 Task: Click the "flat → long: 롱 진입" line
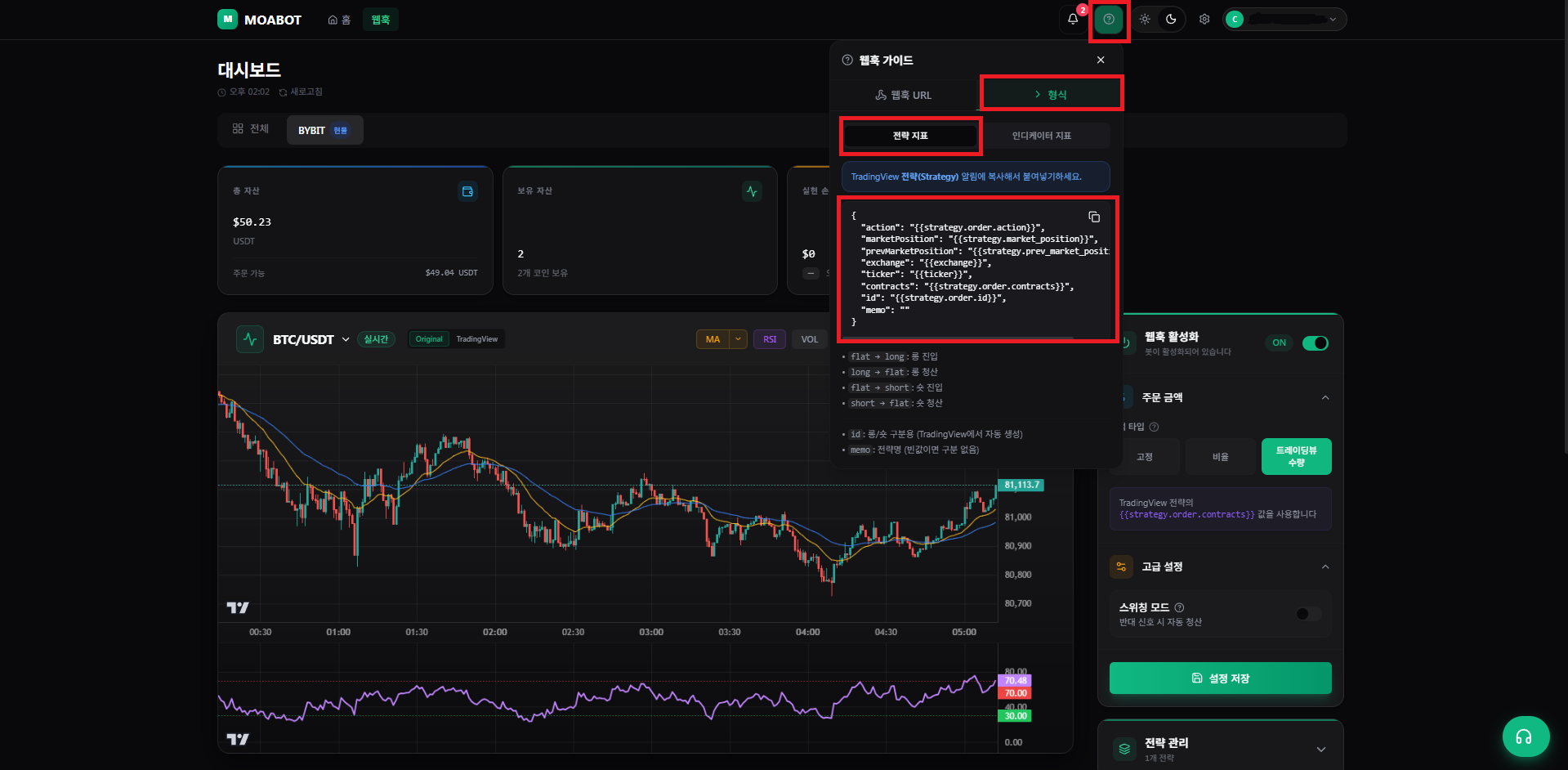coord(893,357)
